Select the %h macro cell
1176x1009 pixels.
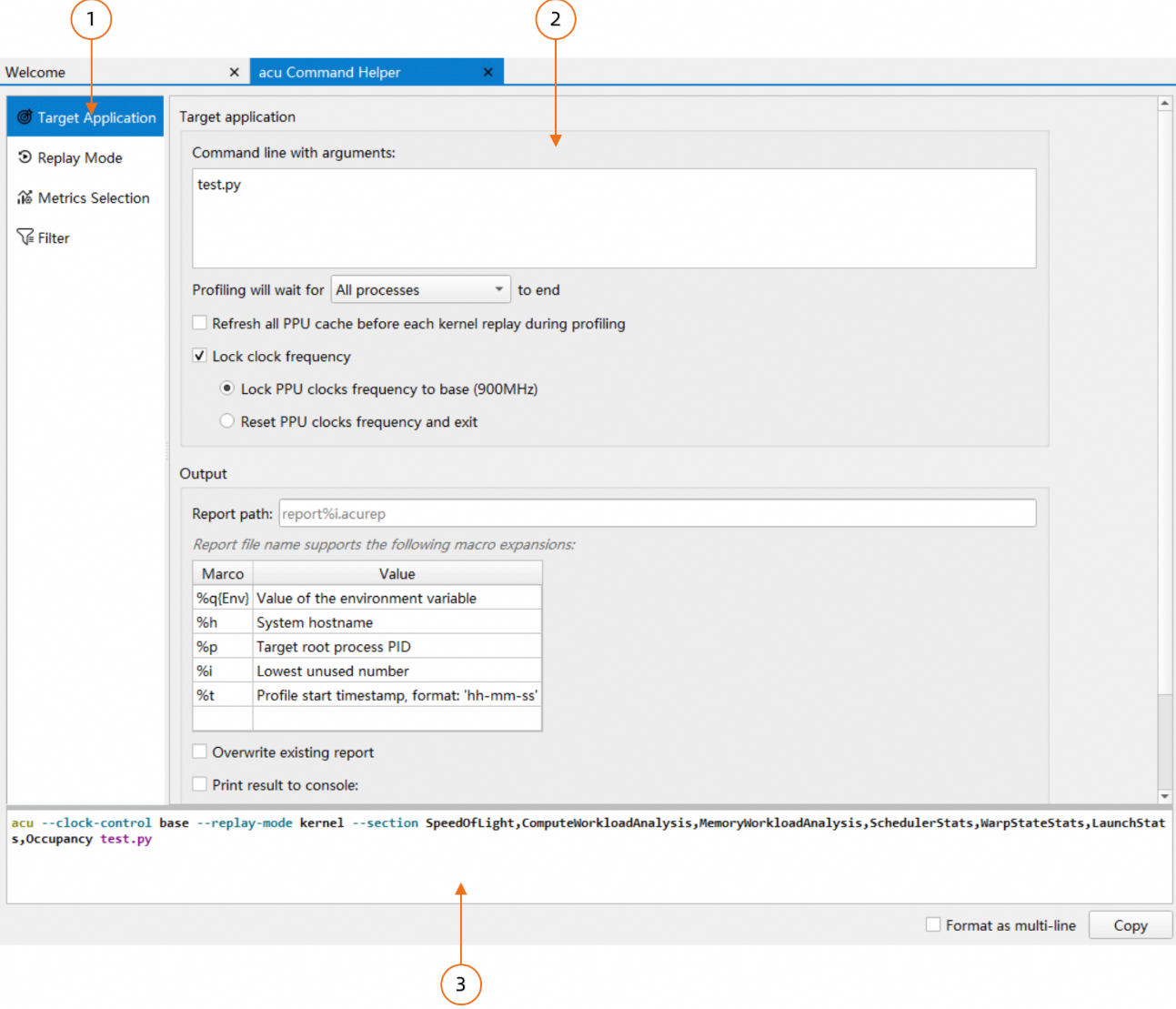click(223, 622)
